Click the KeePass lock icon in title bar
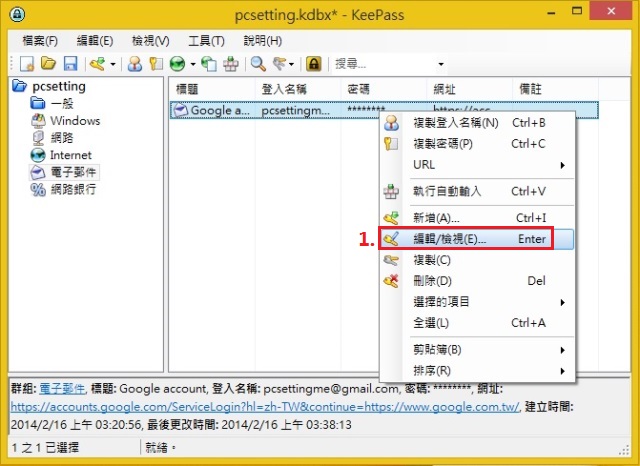The image size is (640, 466). pos(17,14)
